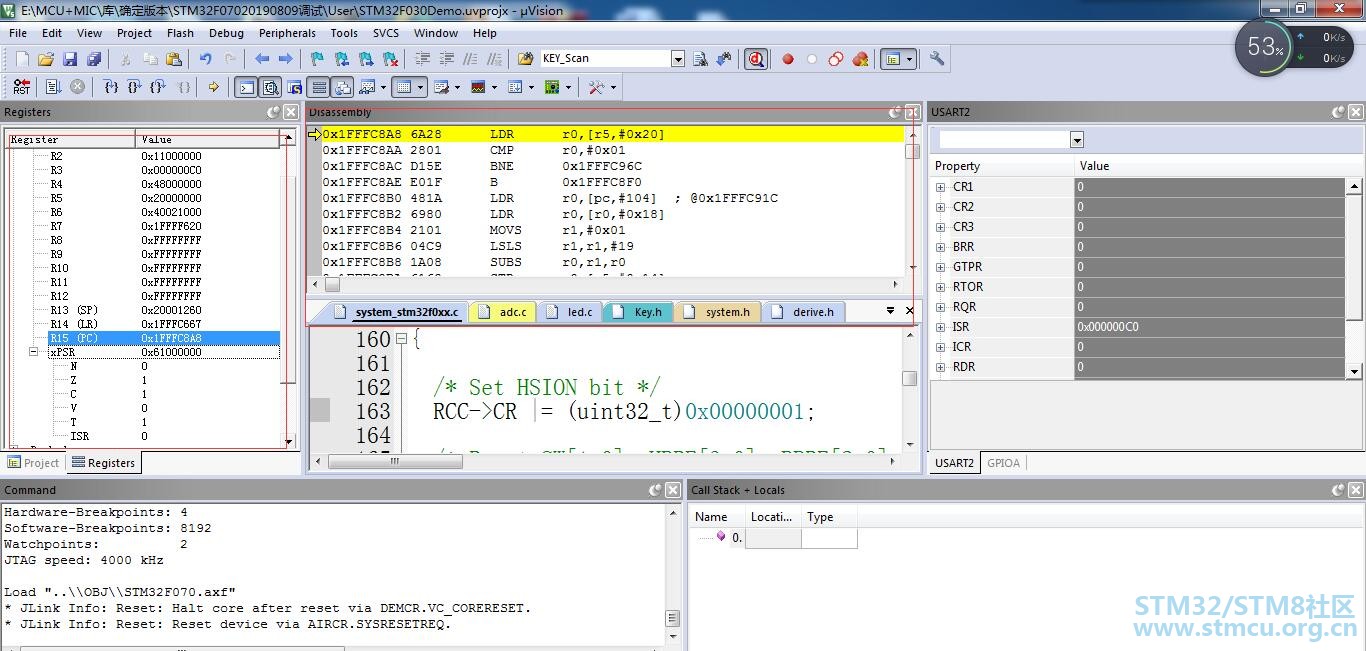
Task: Click the Property column header in USART2
Action: [1002, 166]
